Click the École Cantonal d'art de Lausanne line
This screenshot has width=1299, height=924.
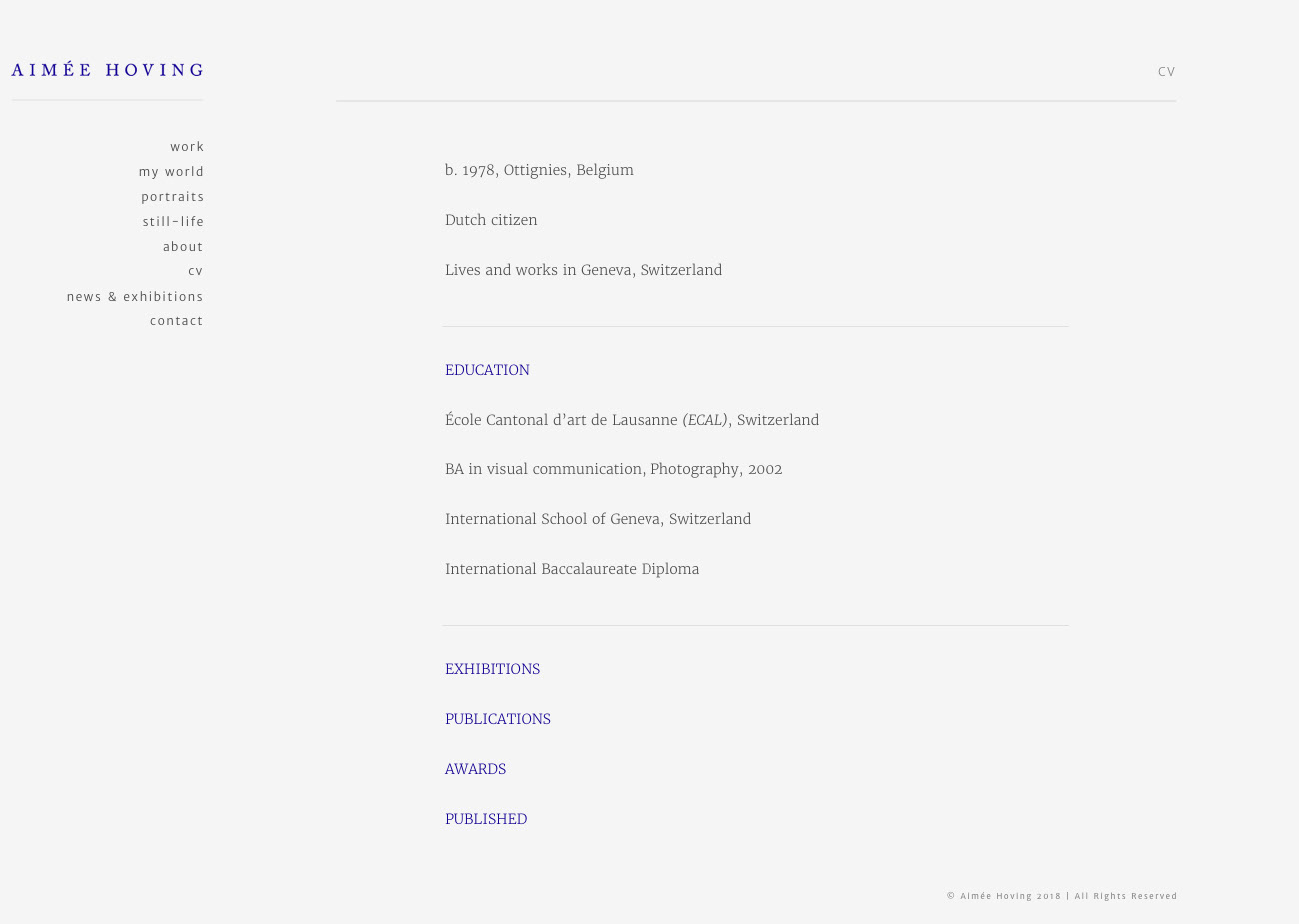632,420
